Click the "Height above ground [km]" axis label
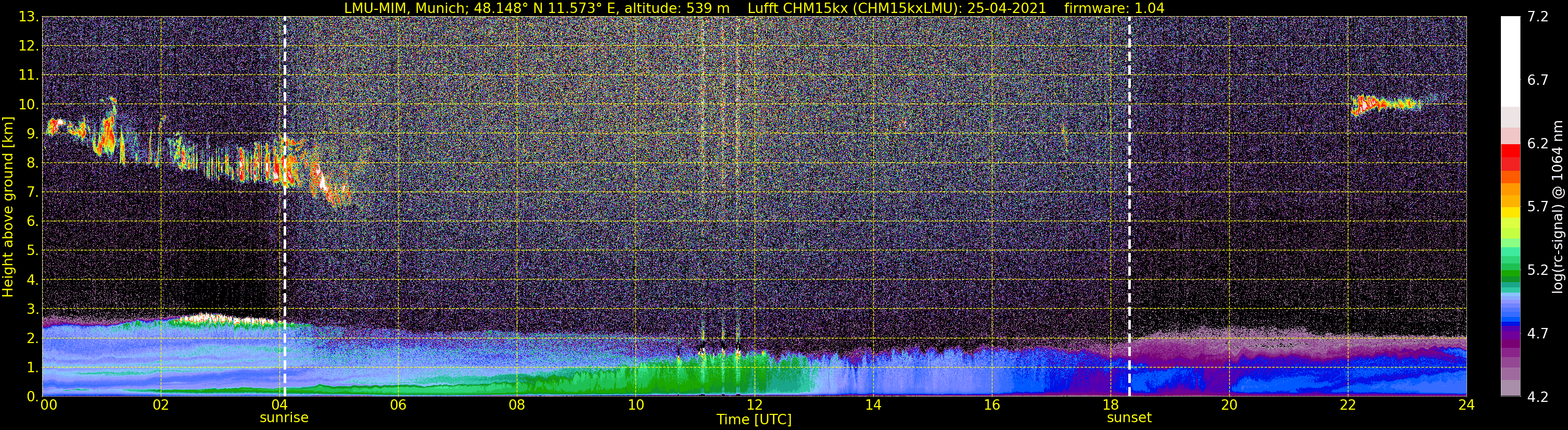The image size is (1568, 430). tap(8, 207)
